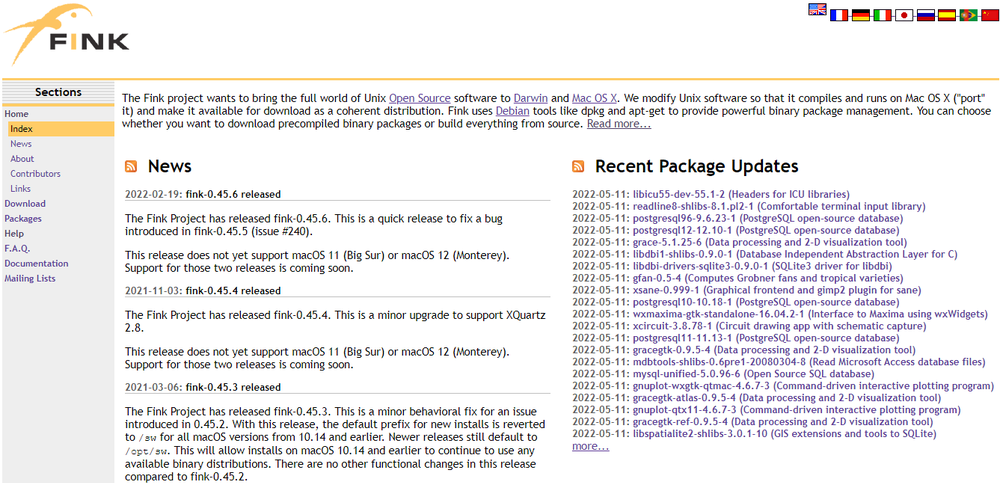Follow the Mac OS X link

[594, 98]
